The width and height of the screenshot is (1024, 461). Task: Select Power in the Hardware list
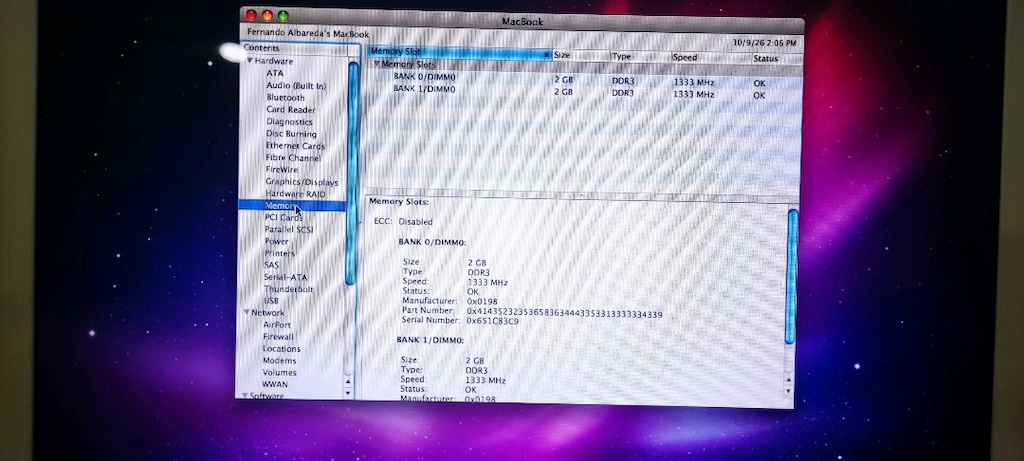(276, 241)
